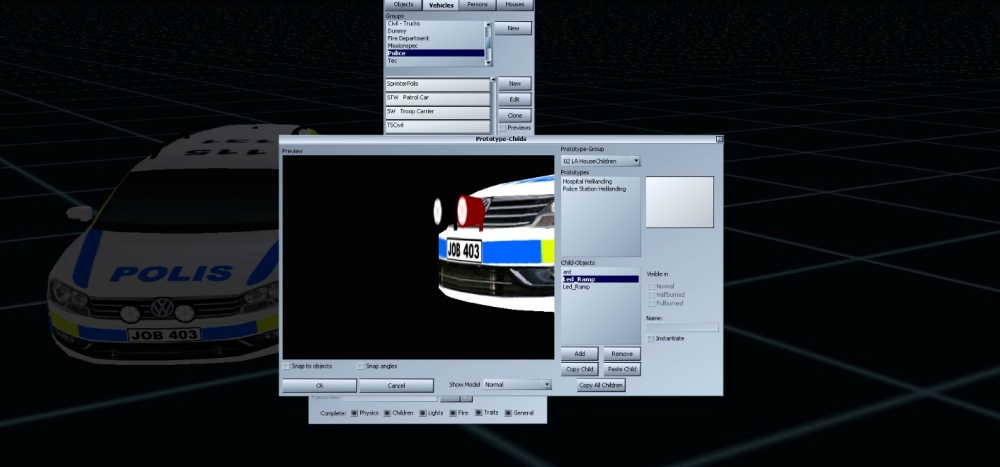Toggle Visible in Halfburned checkbox
This screenshot has height=467, width=1000.
click(x=651, y=295)
